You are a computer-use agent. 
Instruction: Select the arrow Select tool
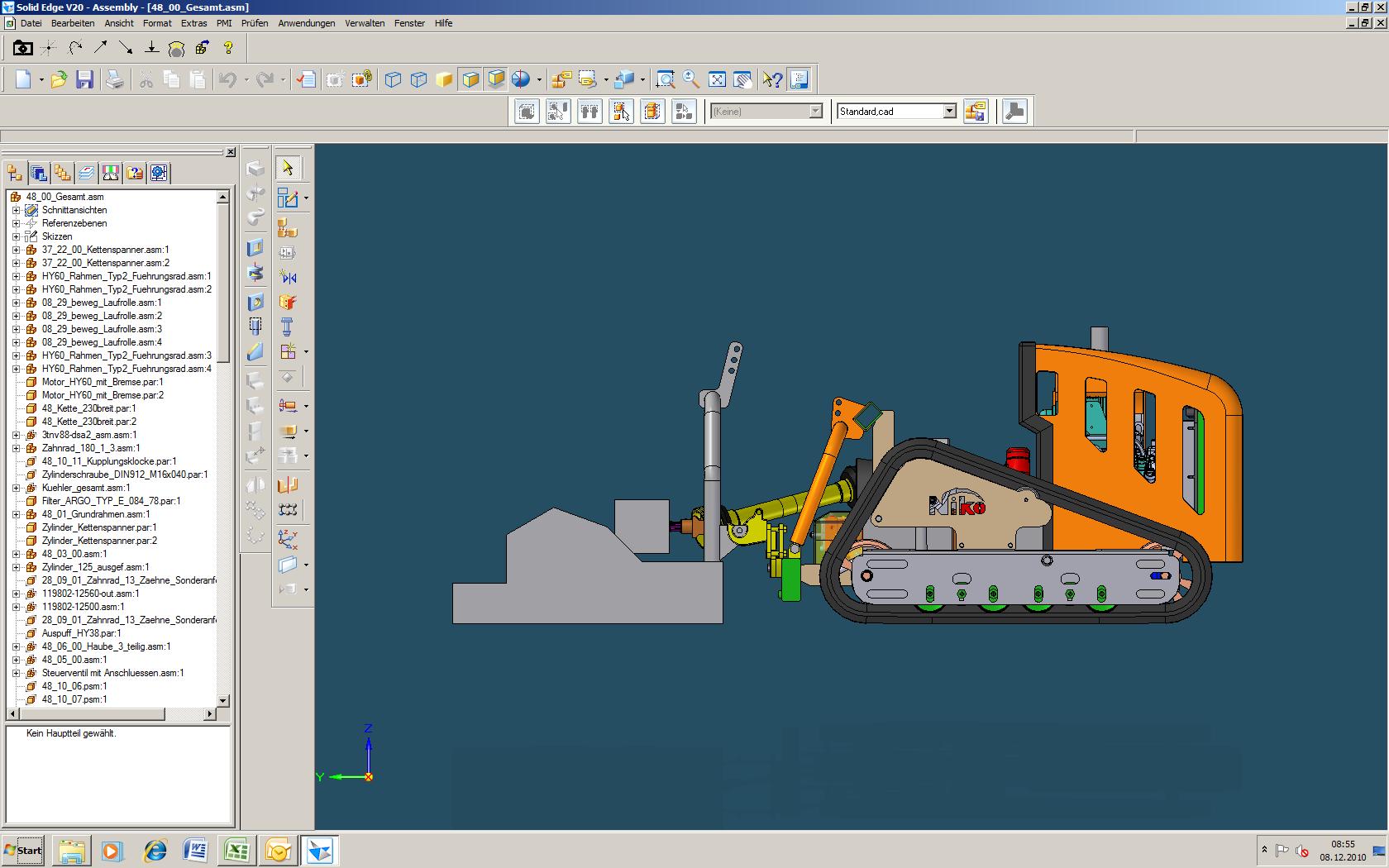coord(288,168)
